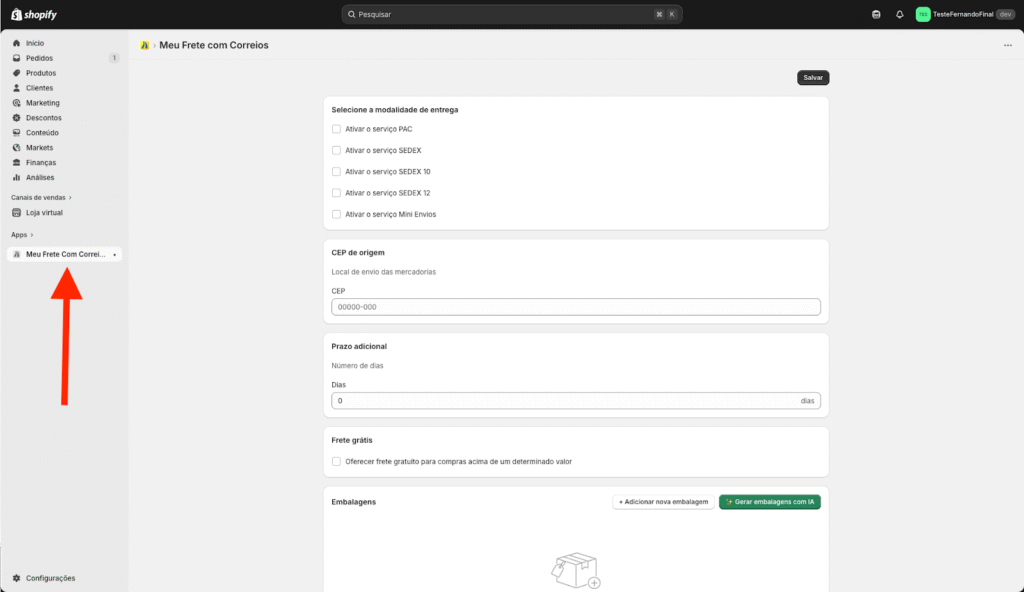The width and height of the screenshot is (1024, 592).
Task: Open the three-dot menu at page top right
Action: [x=1007, y=45]
